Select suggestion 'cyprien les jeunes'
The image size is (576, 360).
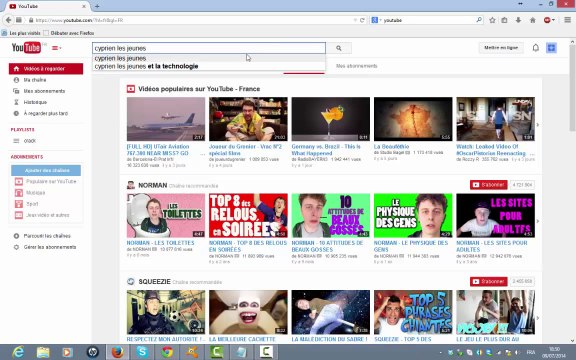coord(209,58)
